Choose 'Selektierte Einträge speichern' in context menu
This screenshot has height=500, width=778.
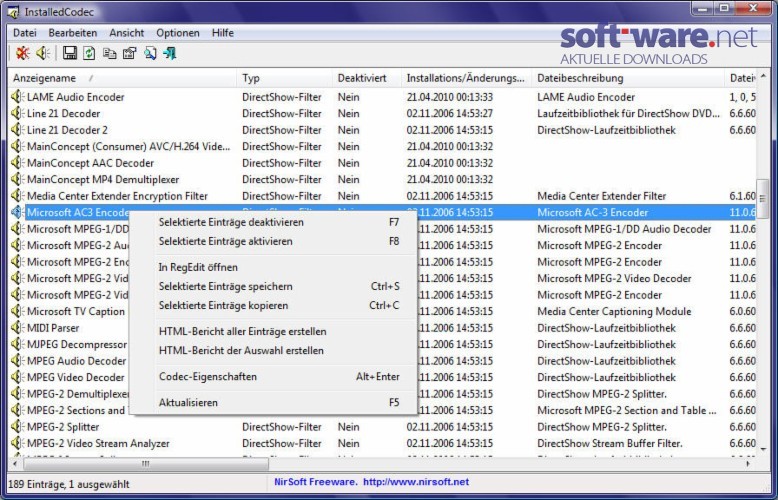pos(273,286)
